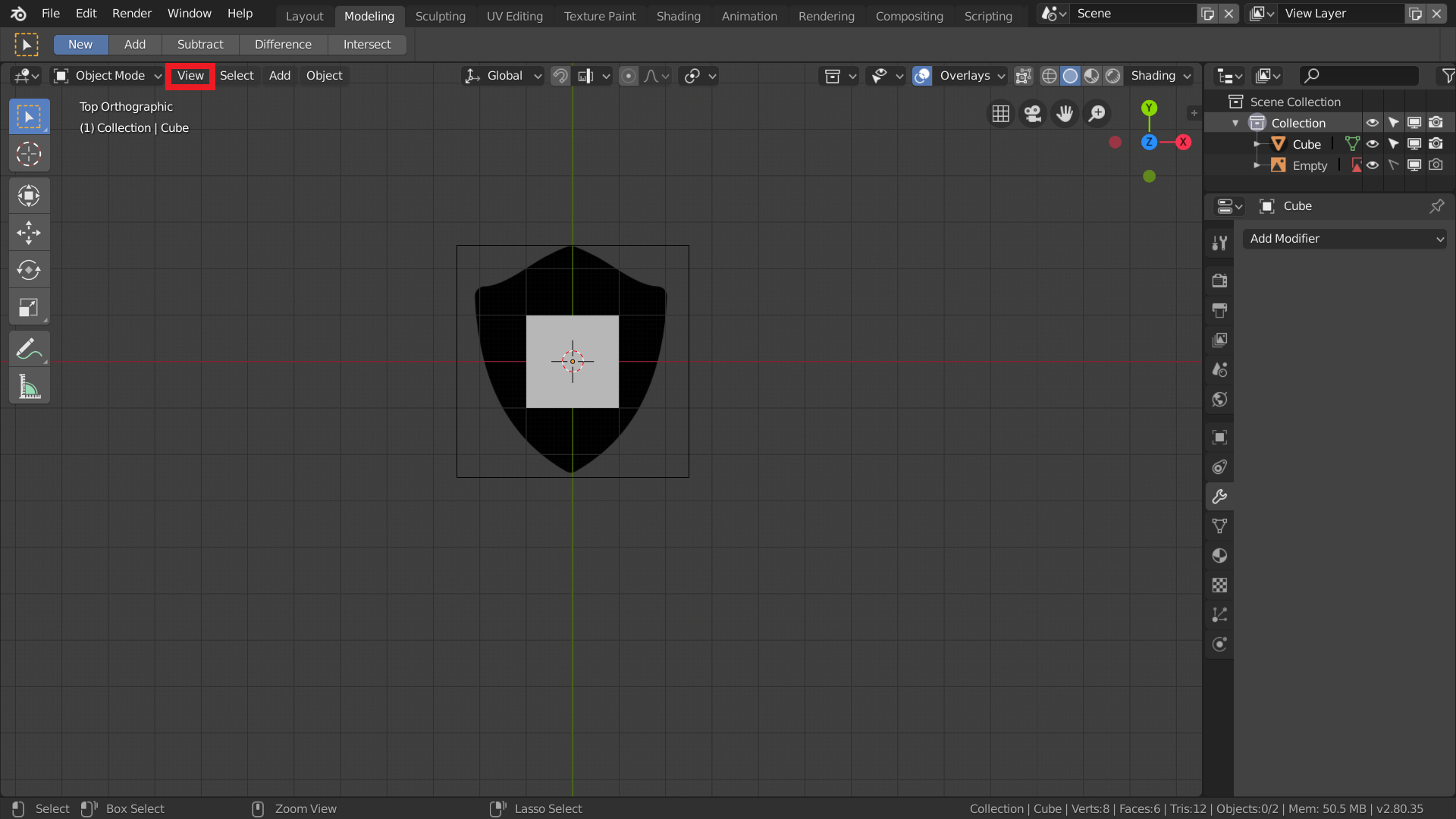
Task: Collapse the Collection tree item
Action: [1235, 123]
